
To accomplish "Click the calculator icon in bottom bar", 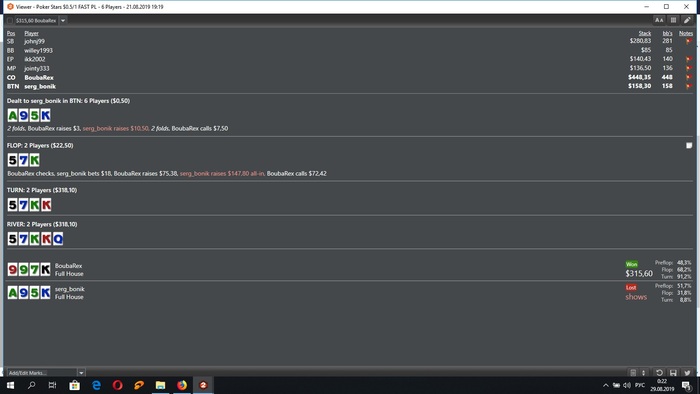I will point(633,373).
